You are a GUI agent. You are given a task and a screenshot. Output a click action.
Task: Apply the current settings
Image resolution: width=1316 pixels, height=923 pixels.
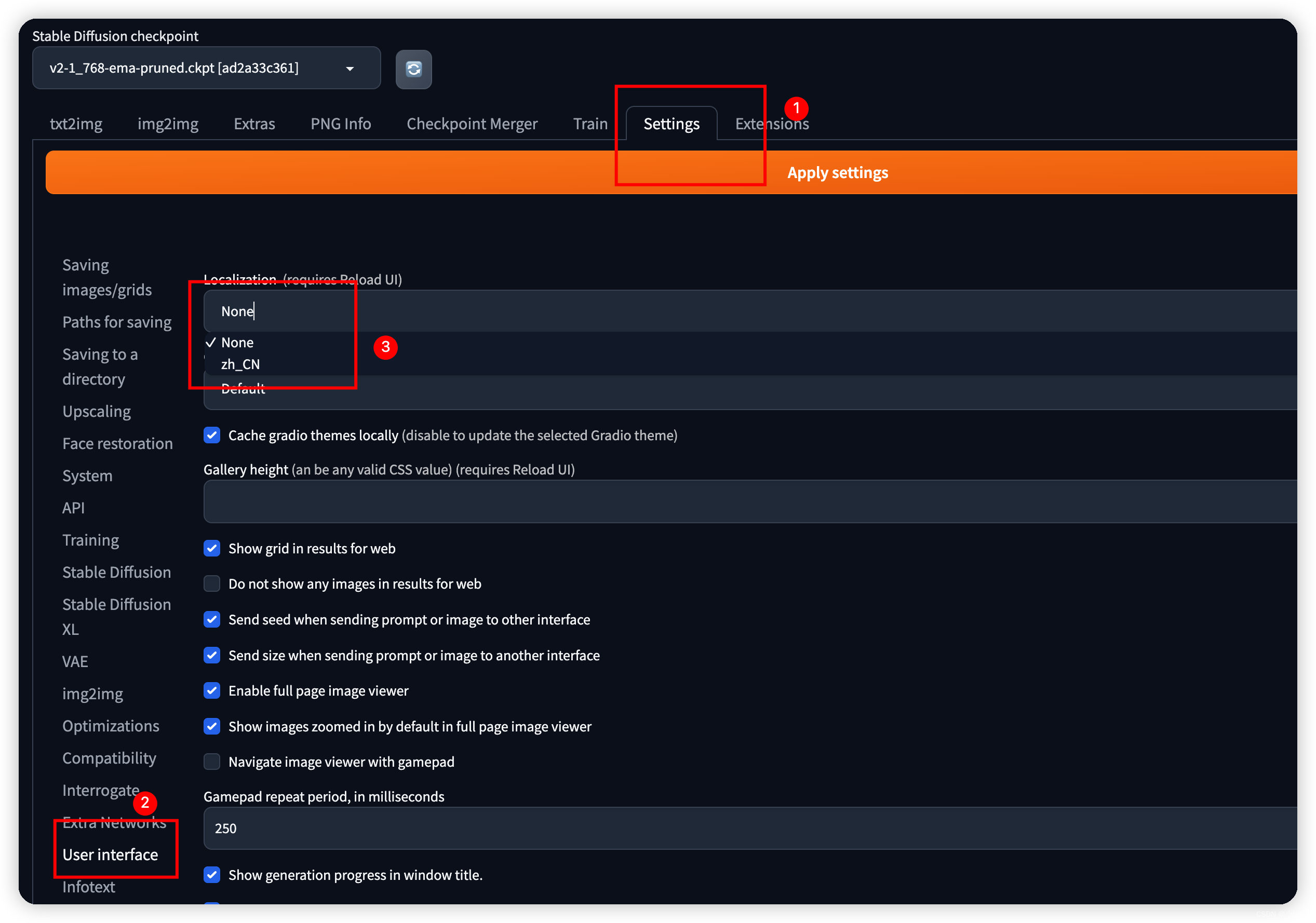point(839,173)
